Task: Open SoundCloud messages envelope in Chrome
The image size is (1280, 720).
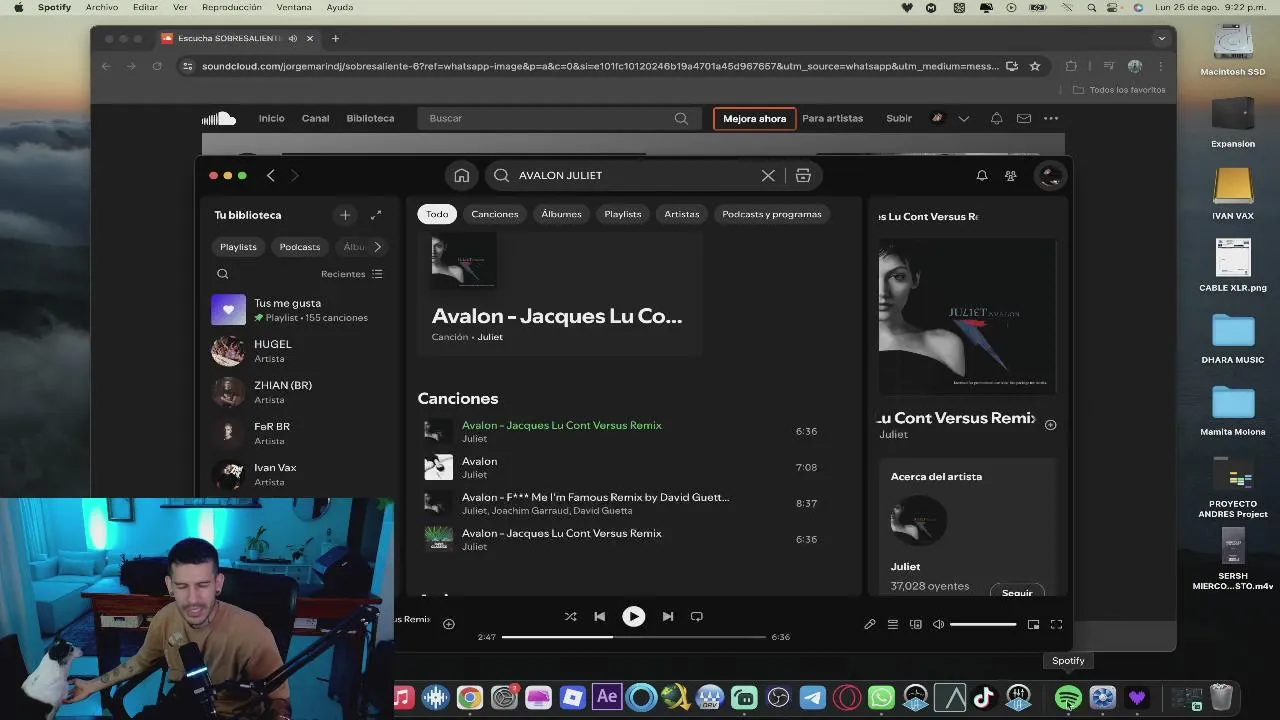Action: coord(1024,118)
